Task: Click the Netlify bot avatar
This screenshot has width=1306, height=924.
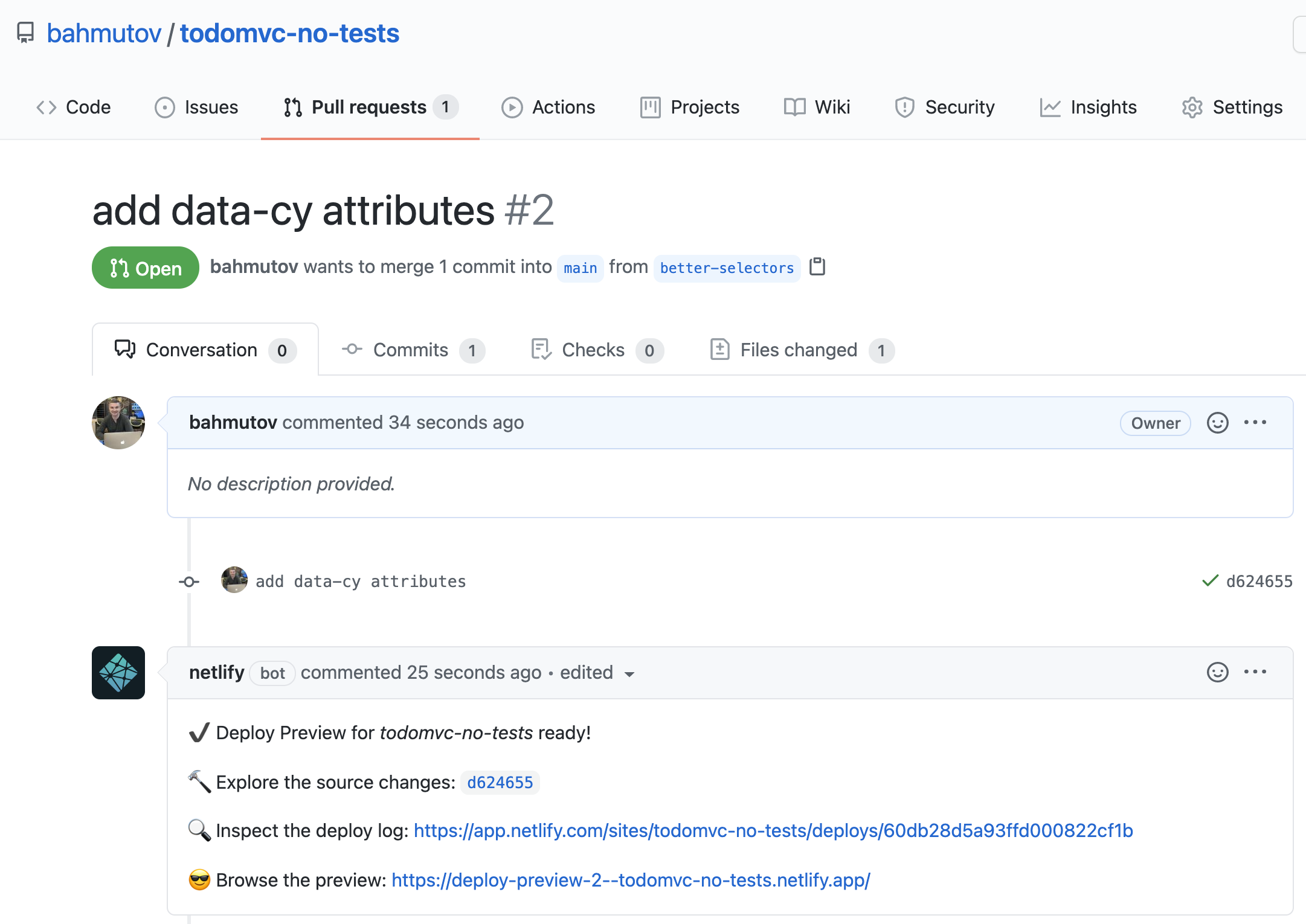Action: click(x=118, y=673)
